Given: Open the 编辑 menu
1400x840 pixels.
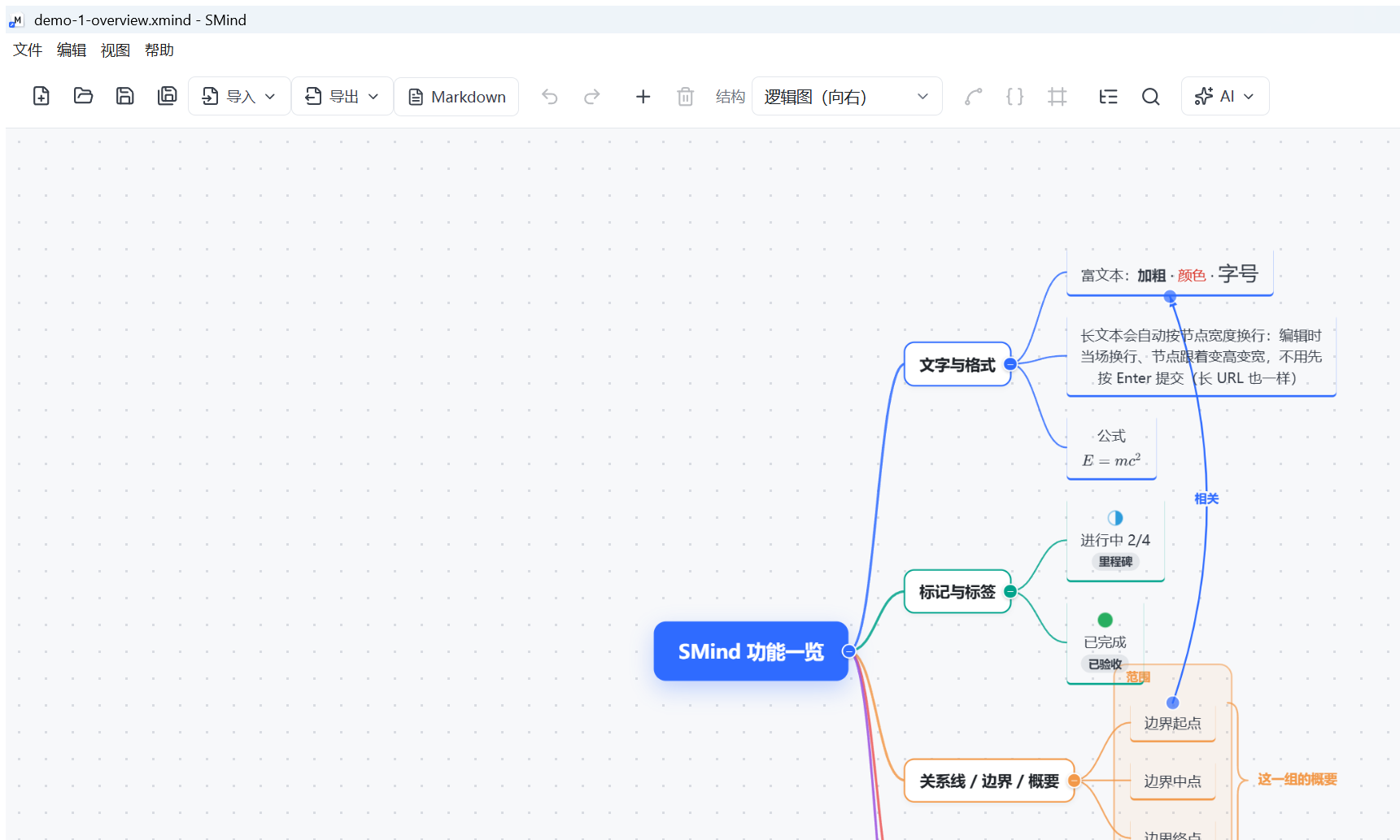Looking at the screenshot, I should coord(72,50).
